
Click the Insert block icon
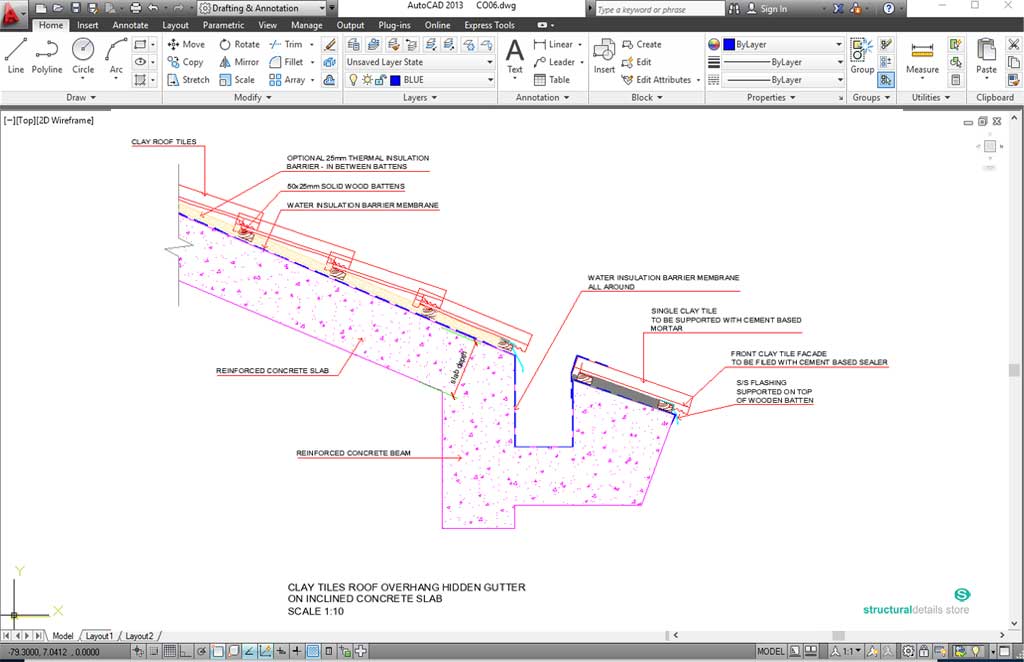coord(604,54)
